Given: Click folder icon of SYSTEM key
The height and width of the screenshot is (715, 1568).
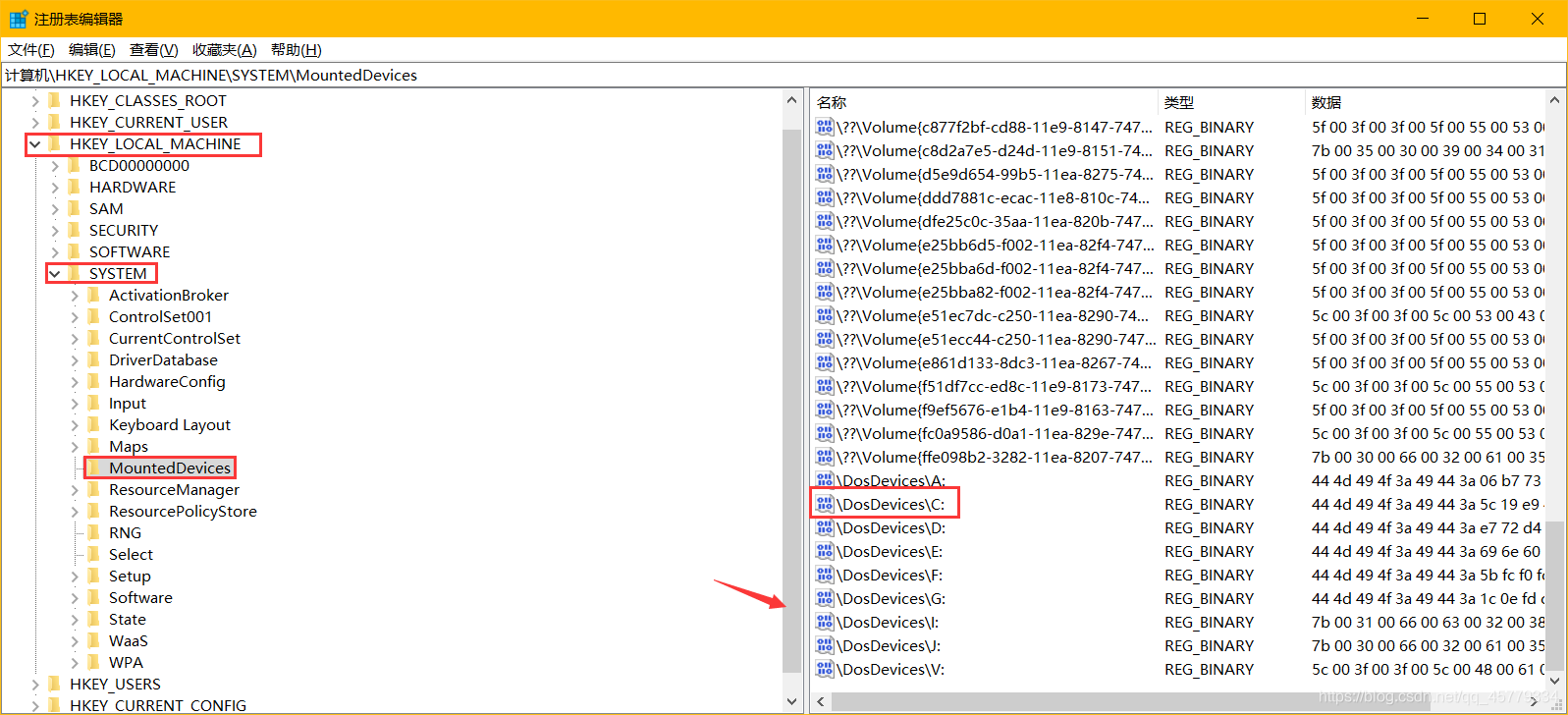Looking at the screenshot, I should (x=75, y=273).
